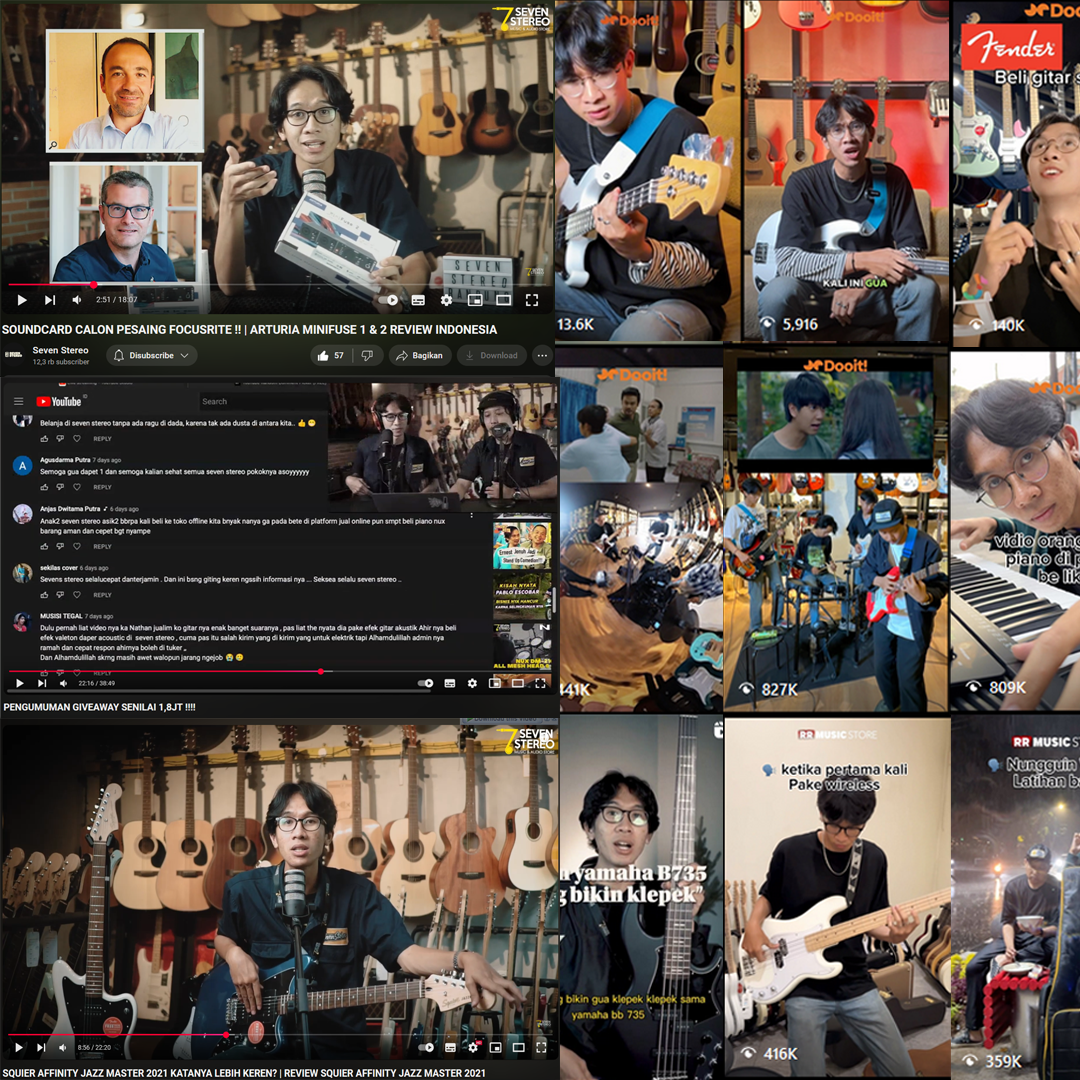Mute the volume on the bottom video player
Image resolution: width=1080 pixels, height=1080 pixels.
[x=64, y=1047]
